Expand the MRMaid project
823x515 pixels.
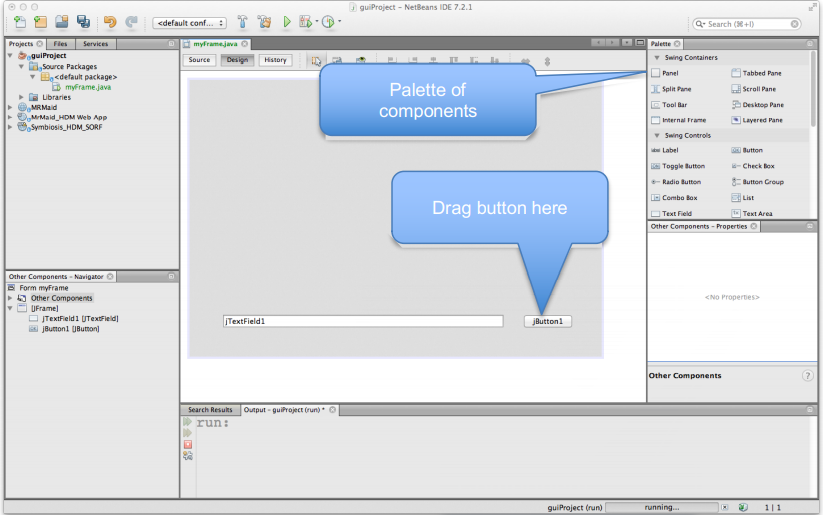(x=10, y=107)
